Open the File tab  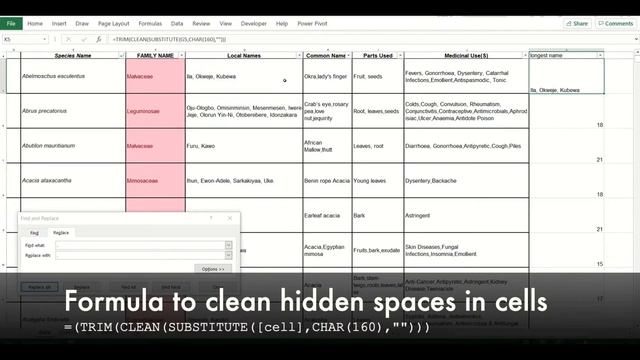point(11,24)
